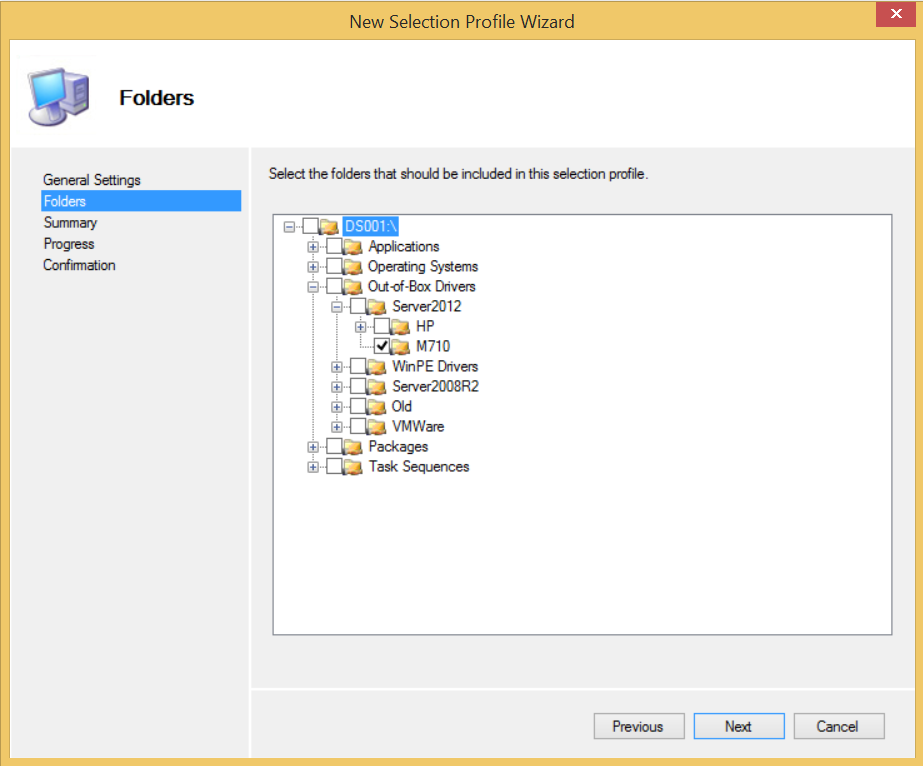Viewport: 923px width, 766px height.
Task: Check the HP folder checkbox
Action: (x=381, y=326)
